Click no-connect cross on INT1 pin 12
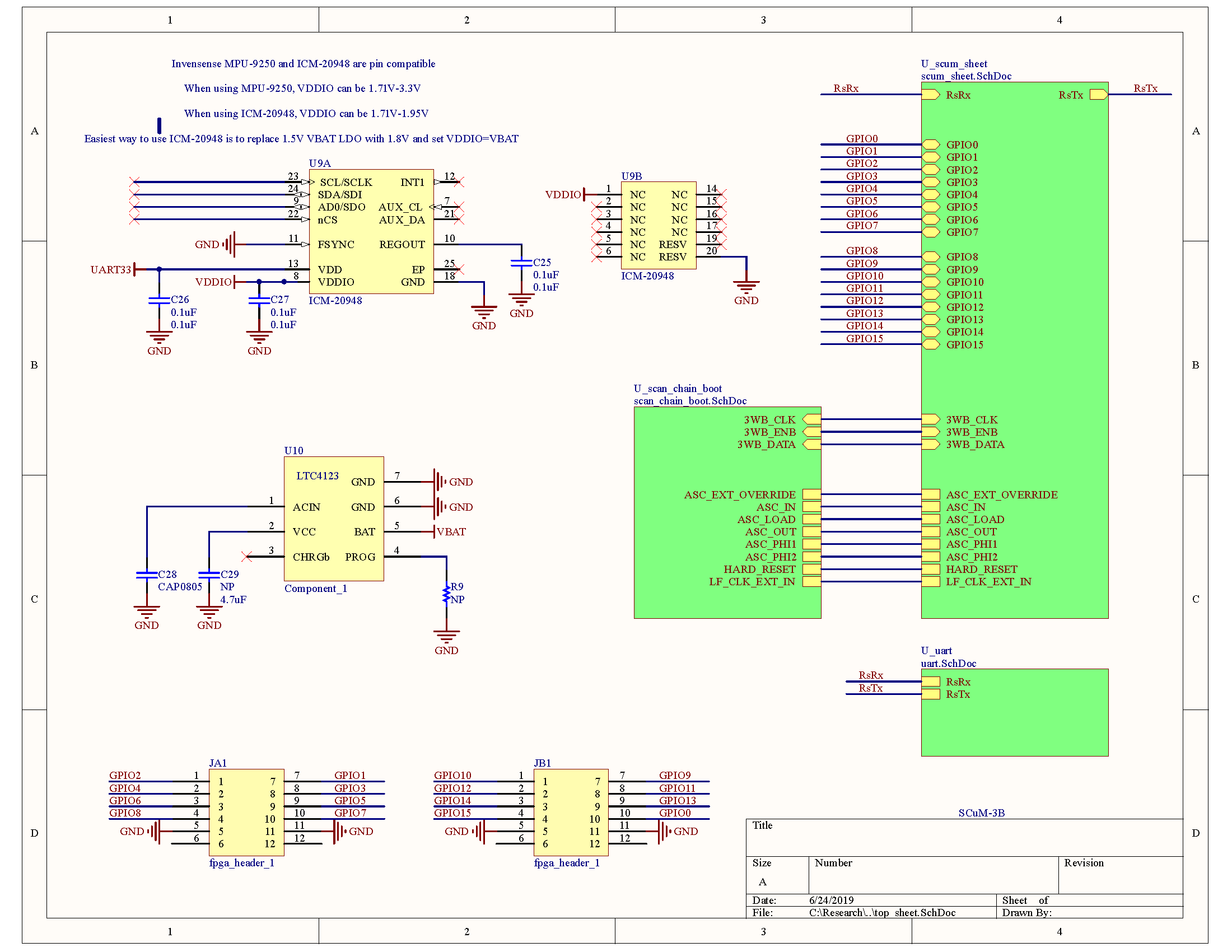Image resolution: width=1232 pixels, height=952 pixels. pyautogui.click(x=460, y=182)
